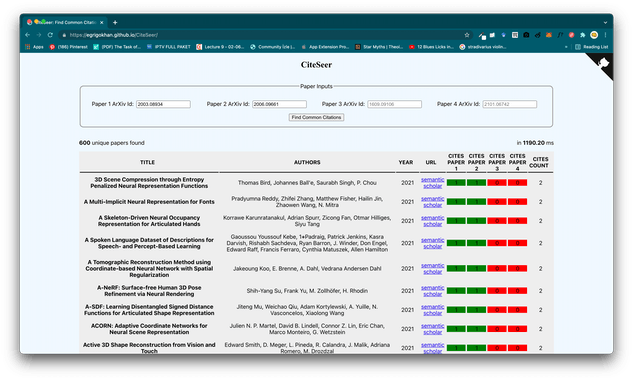Viewport: 633px width, 380px height.
Task: Click the profile avatar icon
Action: [x=594, y=35]
